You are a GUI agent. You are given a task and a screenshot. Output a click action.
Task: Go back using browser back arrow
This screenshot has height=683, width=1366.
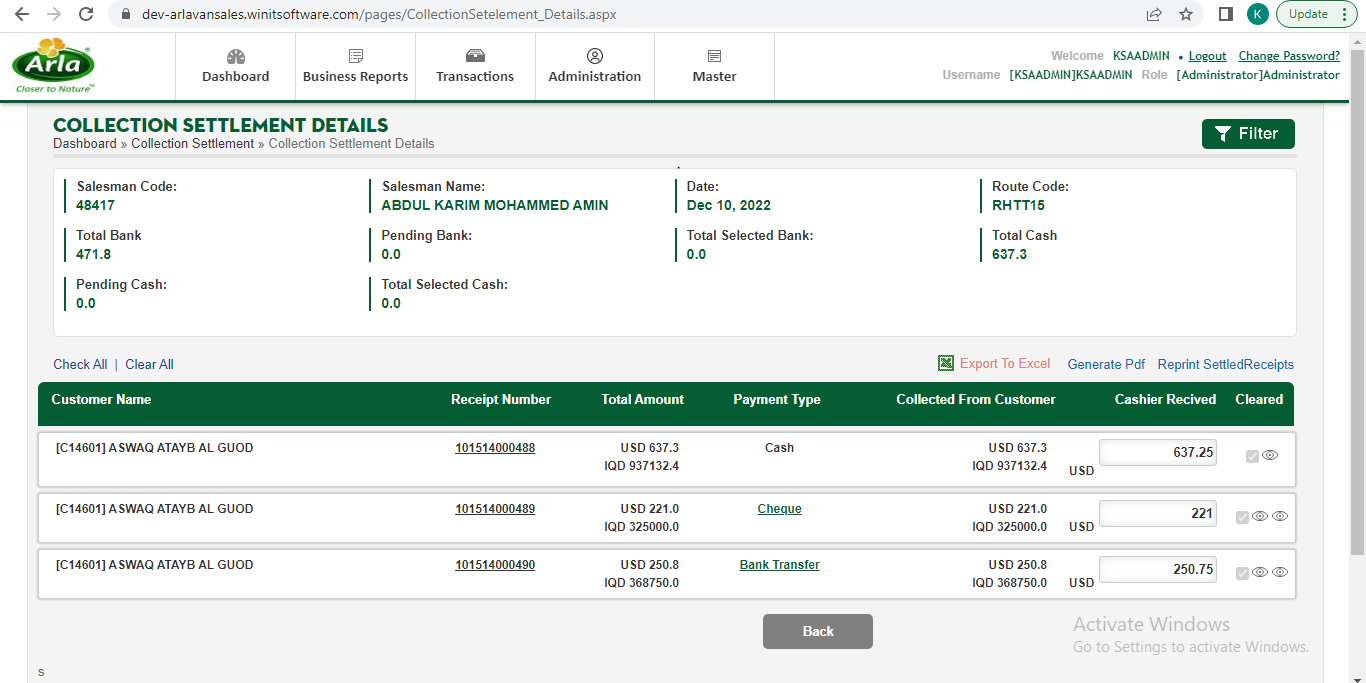click(21, 14)
